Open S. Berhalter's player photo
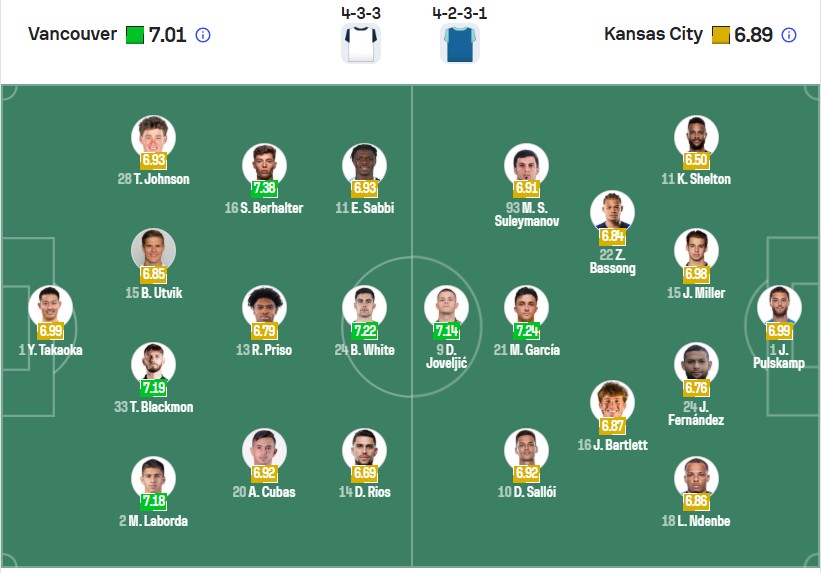Viewport: 821px width, 573px height. (264, 165)
